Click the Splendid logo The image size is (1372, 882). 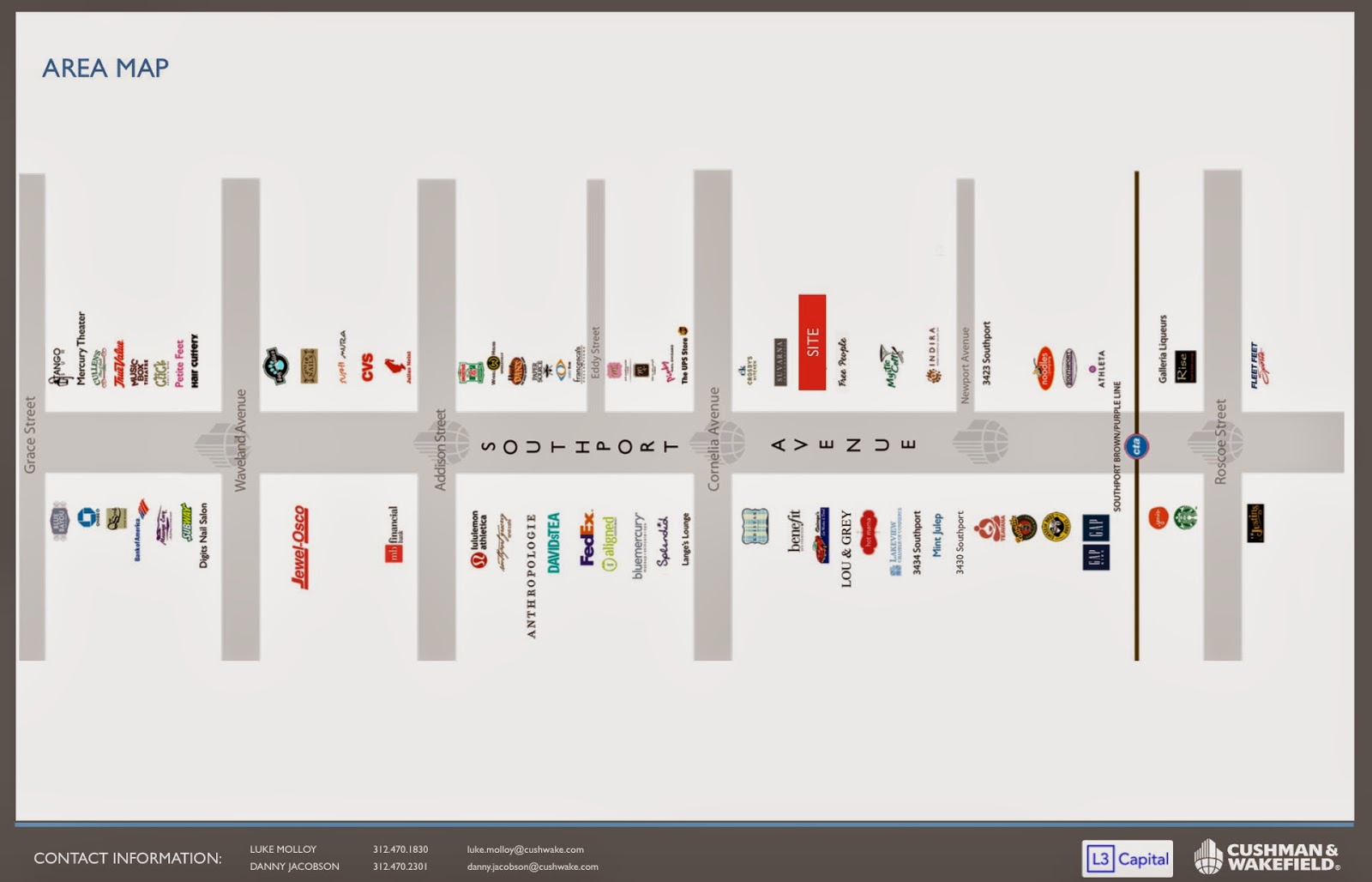pyautogui.click(x=662, y=541)
